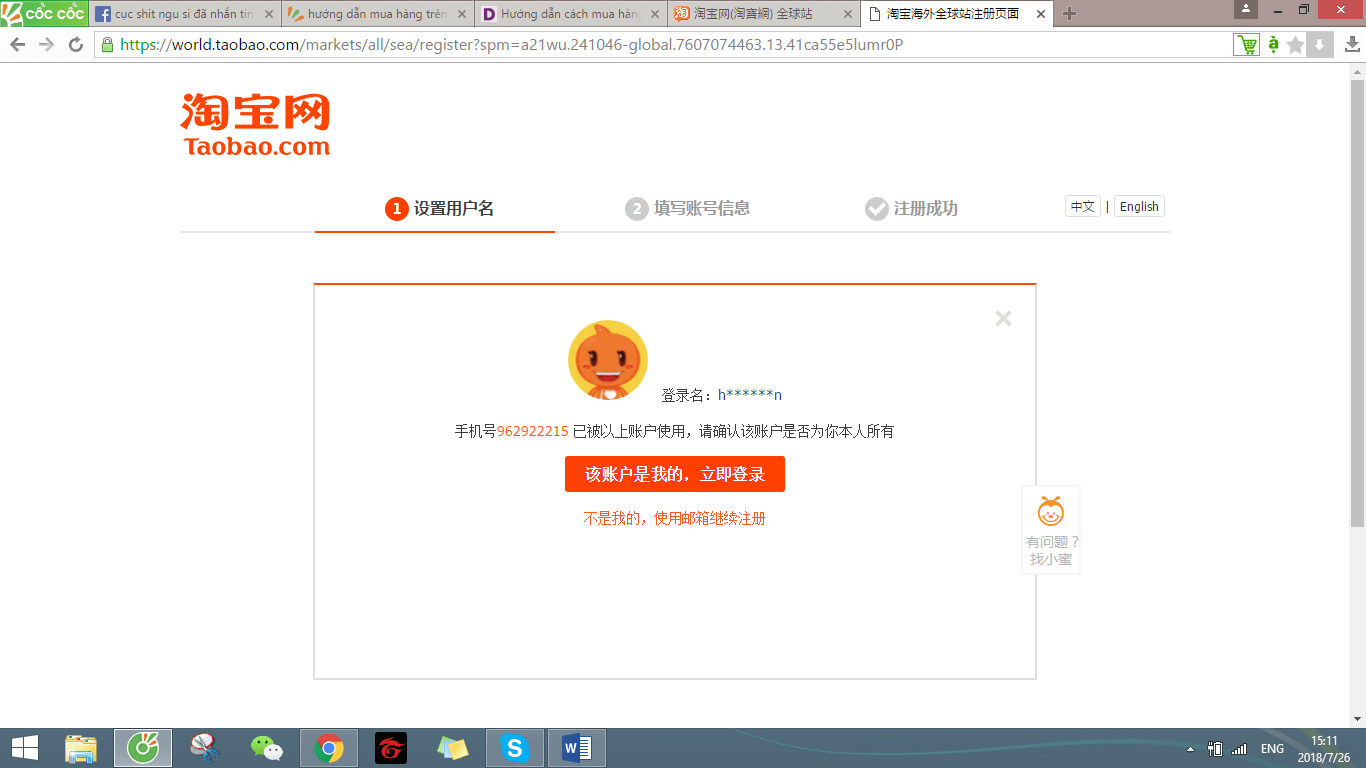Open Sticky Notes from the taskbar
Image resolution: width=1366 pixels, height=768 pixels.
453,748
